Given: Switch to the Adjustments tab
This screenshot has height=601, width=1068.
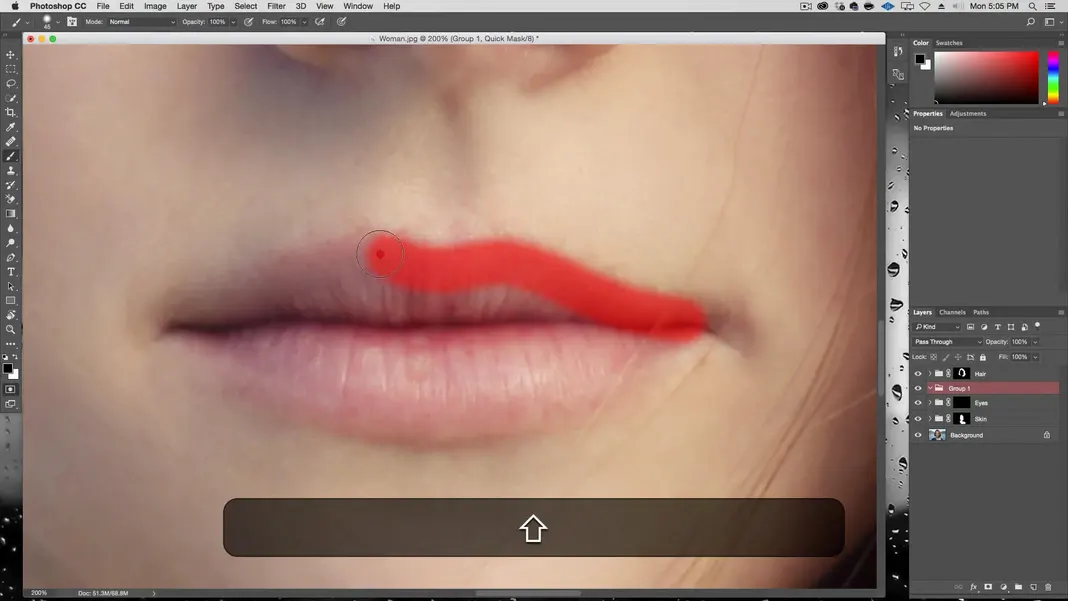Looking at the screenshot, I should coord(968,114).
